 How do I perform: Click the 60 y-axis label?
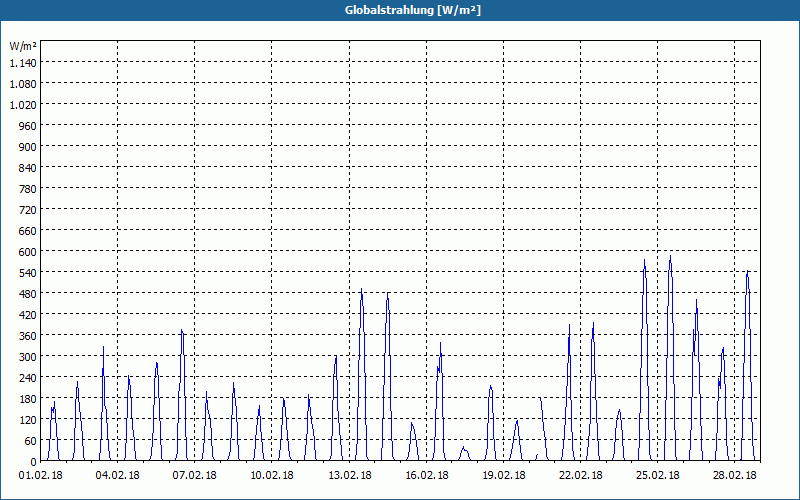[31, 441]
